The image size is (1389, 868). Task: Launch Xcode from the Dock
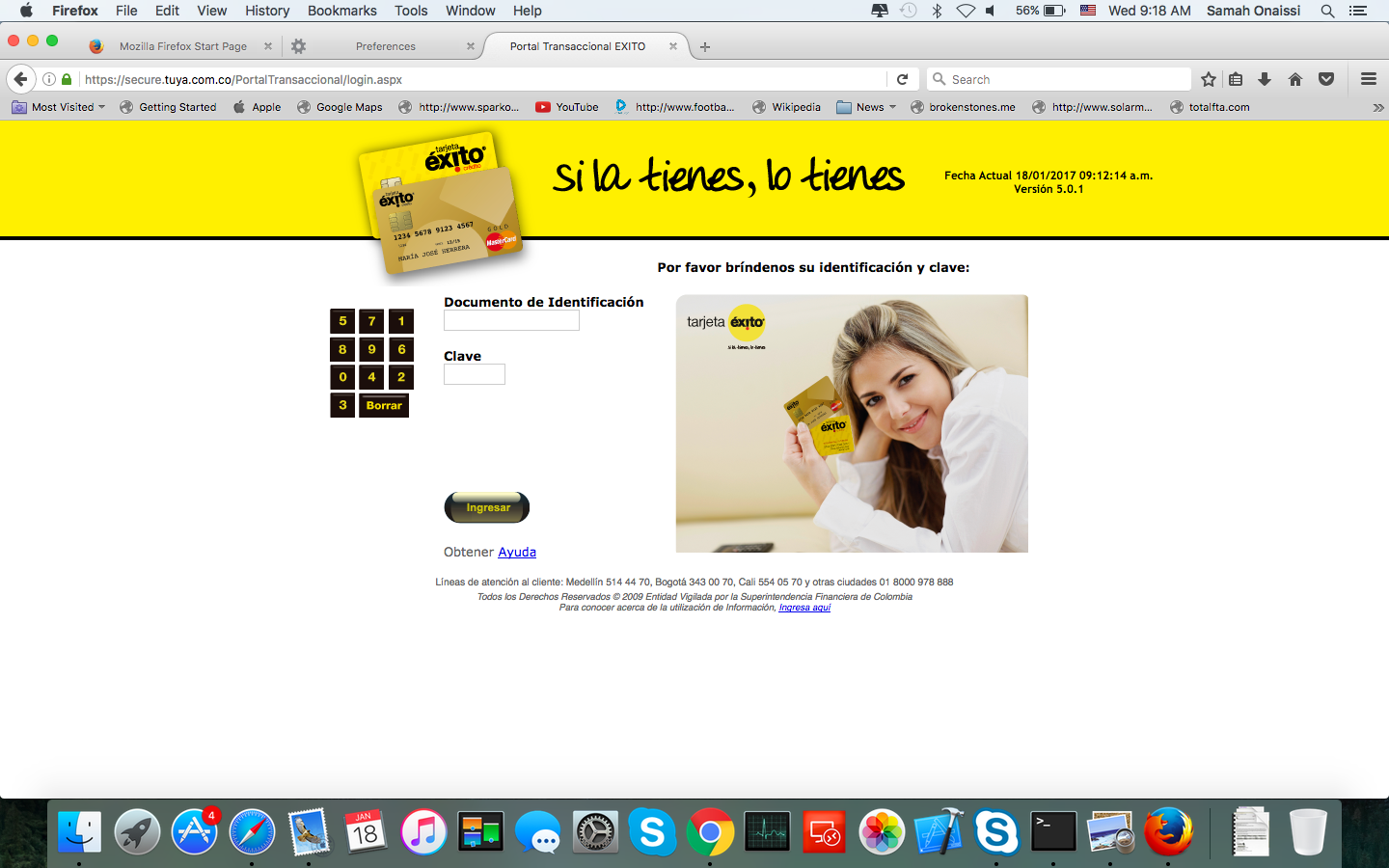[939, 831]
